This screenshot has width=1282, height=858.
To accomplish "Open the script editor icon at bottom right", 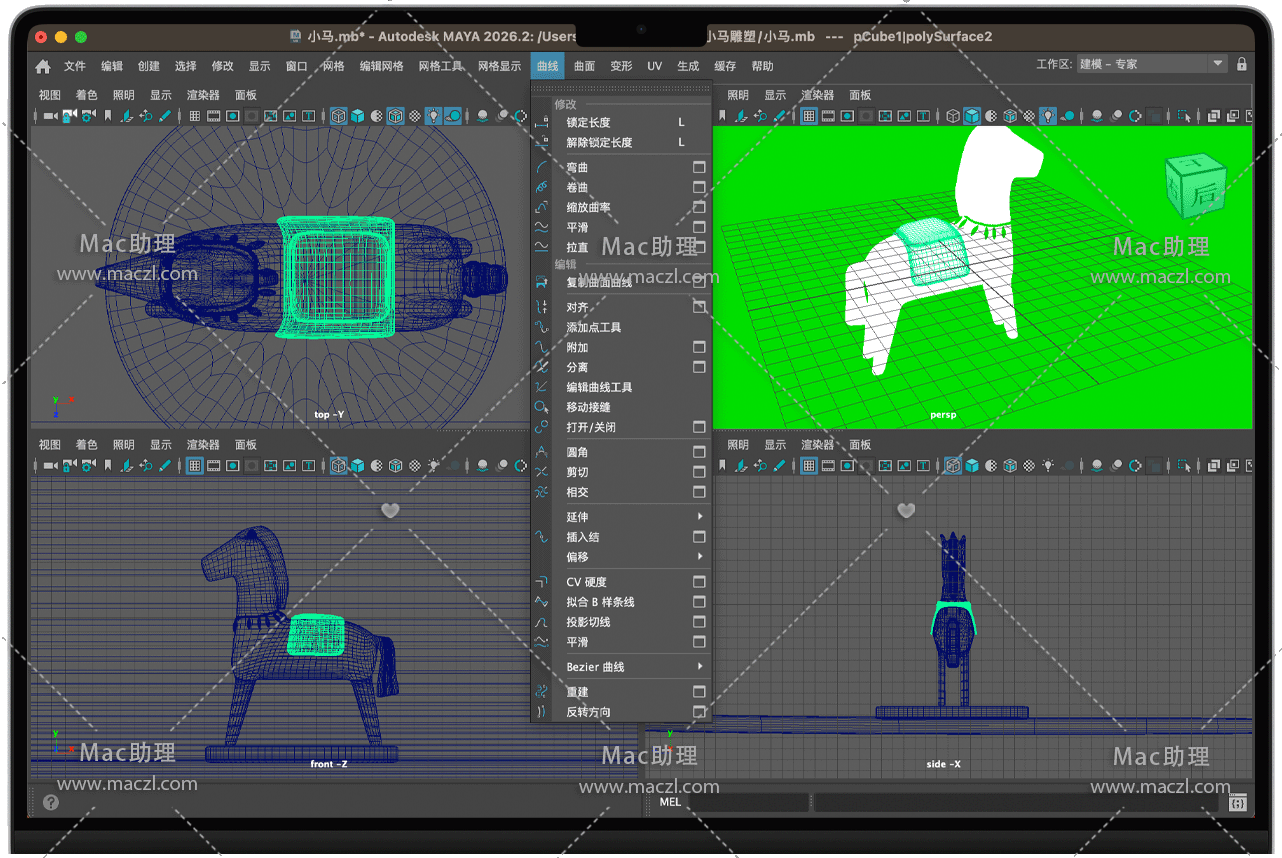I will tap(1237, 802).
